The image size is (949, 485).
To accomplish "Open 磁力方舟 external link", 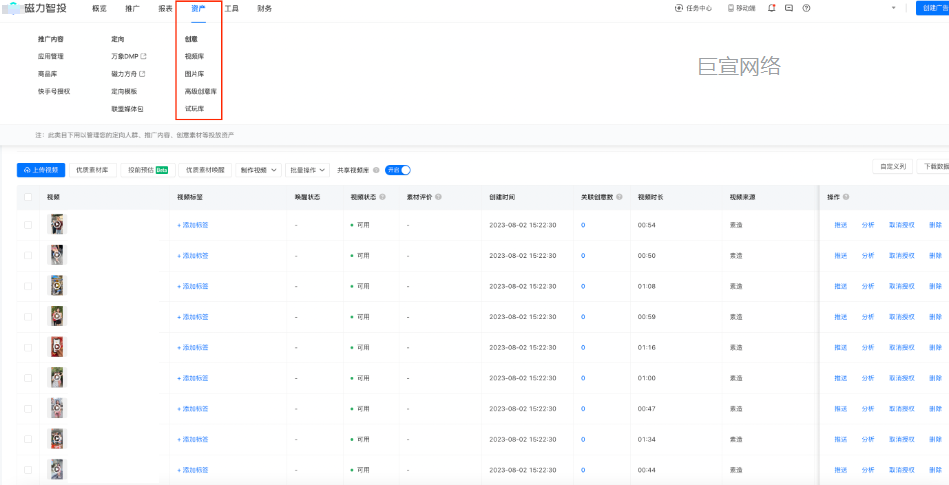I will (128, 74).
